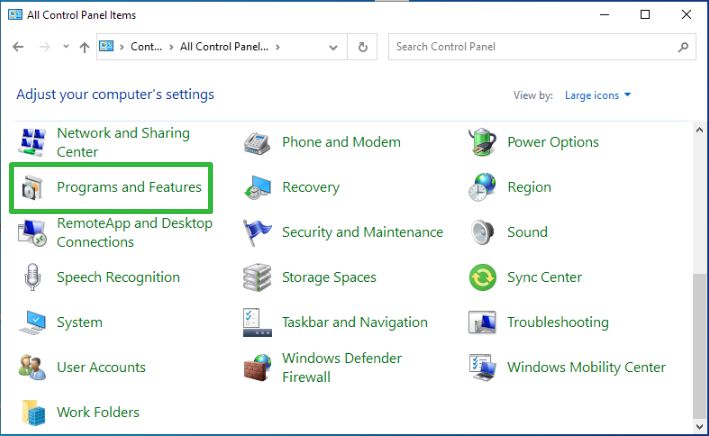Click the Region globe clock icon
Viewport: 709px width, 436px height.
(482, 187)
